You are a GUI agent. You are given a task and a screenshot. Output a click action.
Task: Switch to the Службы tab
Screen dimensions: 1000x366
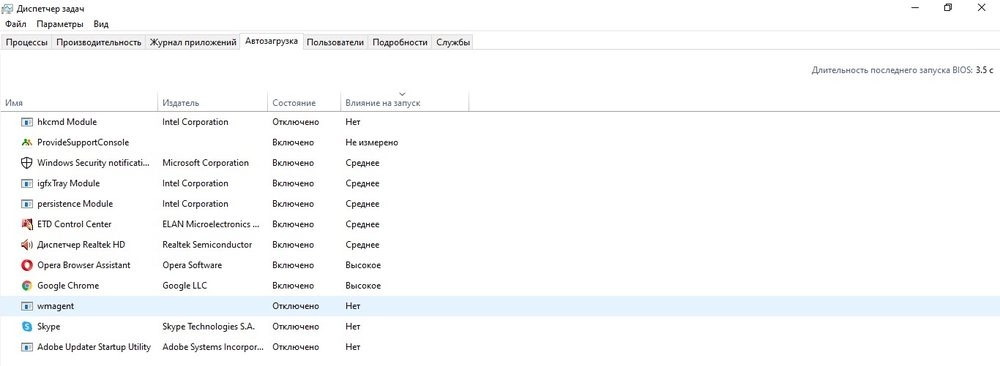(x=453, y=42)
